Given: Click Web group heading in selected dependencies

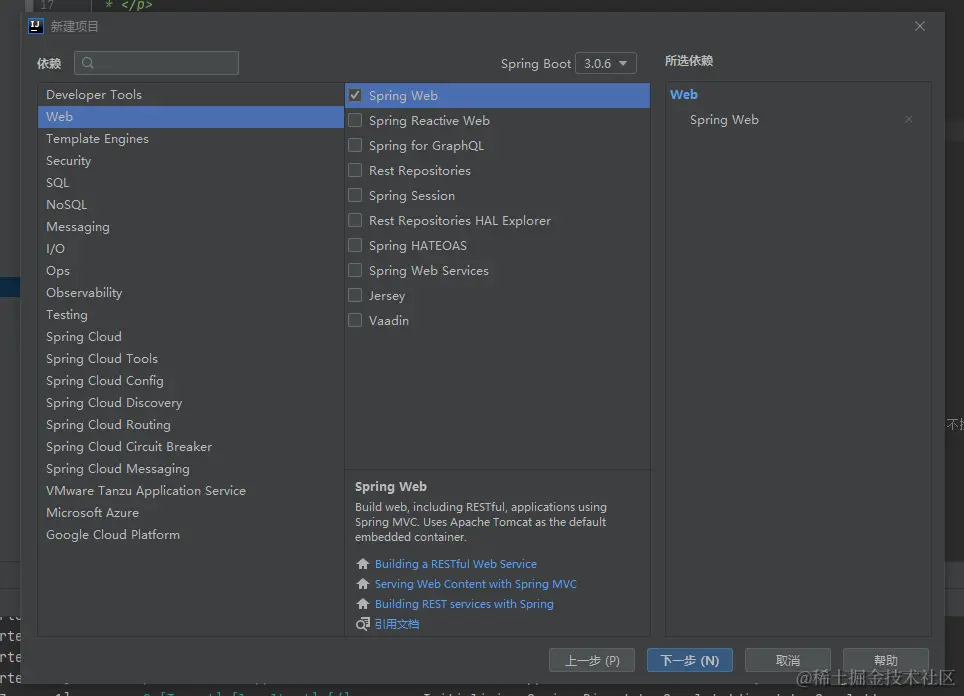Looking at the screenshot, I should [x=684, y=95].
